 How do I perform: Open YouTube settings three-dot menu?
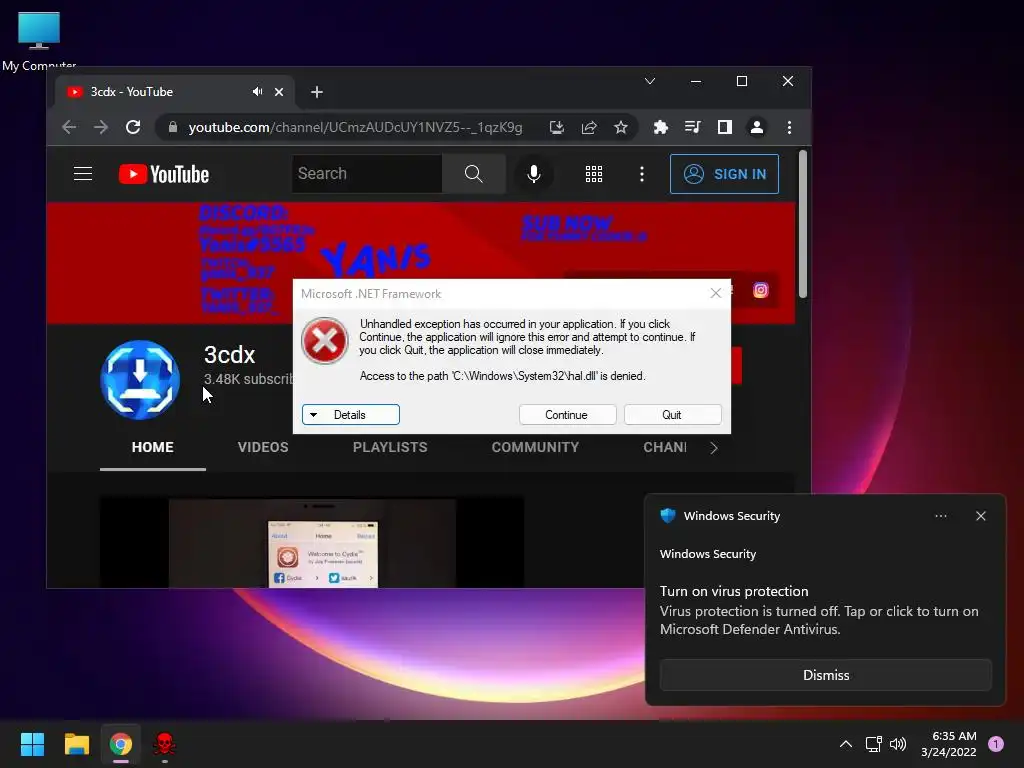pyautogui.click(x=642, y=174)
